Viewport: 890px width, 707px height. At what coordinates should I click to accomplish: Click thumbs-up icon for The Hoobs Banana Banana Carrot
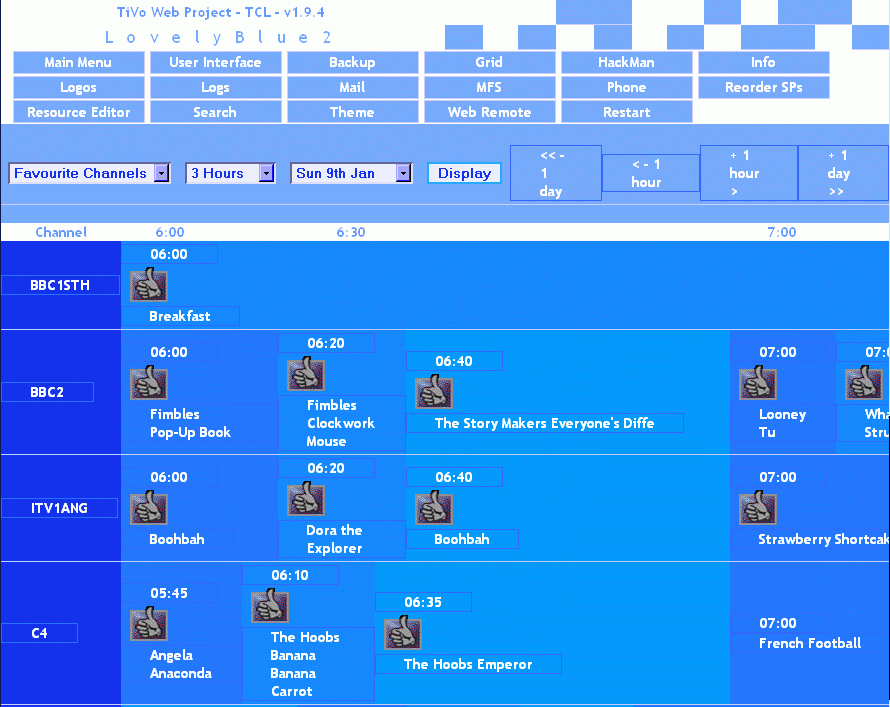270,606
